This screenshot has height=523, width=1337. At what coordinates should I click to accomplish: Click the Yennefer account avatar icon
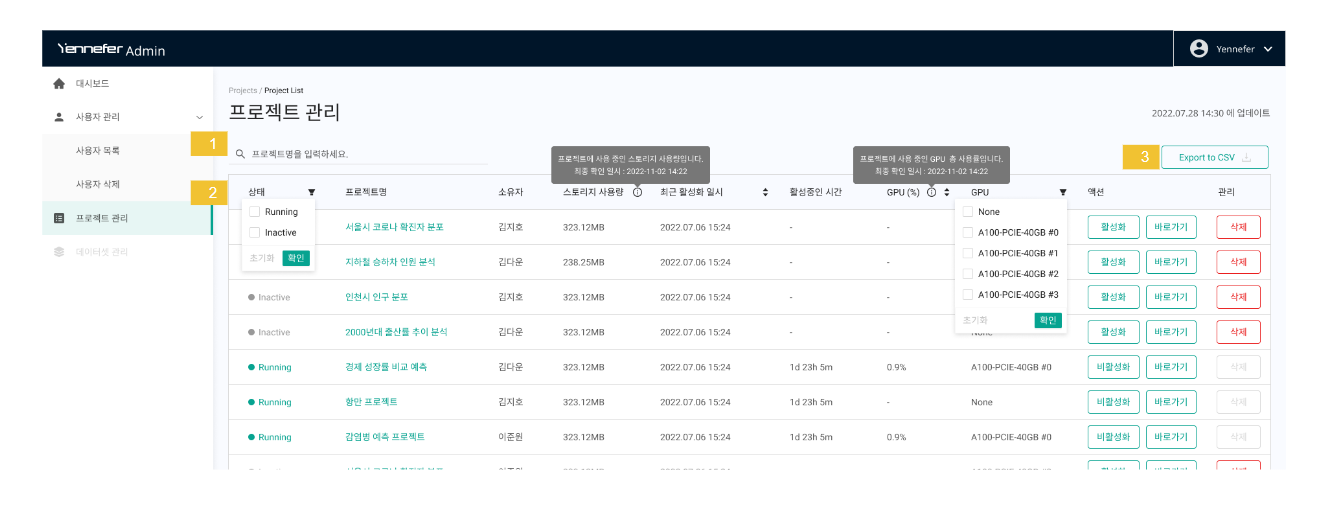point(1199,49)
